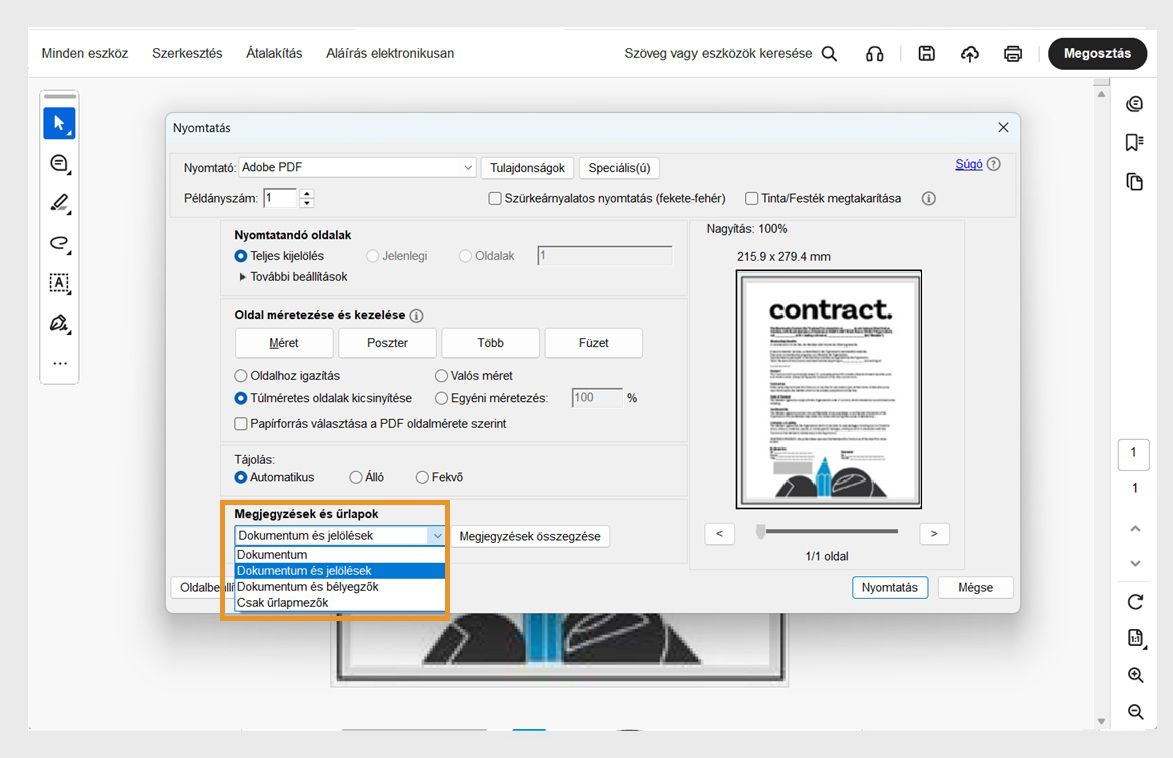Open the Súgó help link

point(969,164)
